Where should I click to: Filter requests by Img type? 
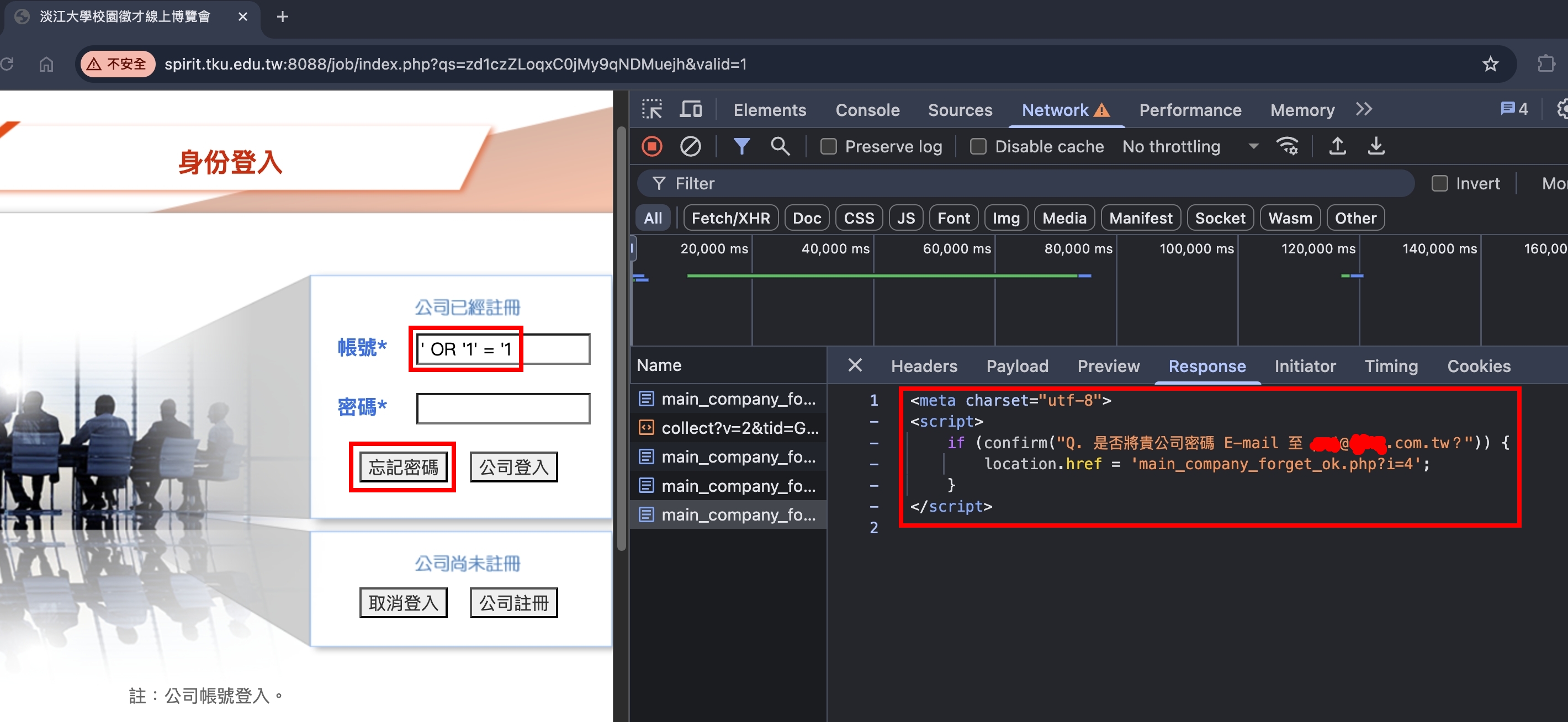coord(1005,218)
